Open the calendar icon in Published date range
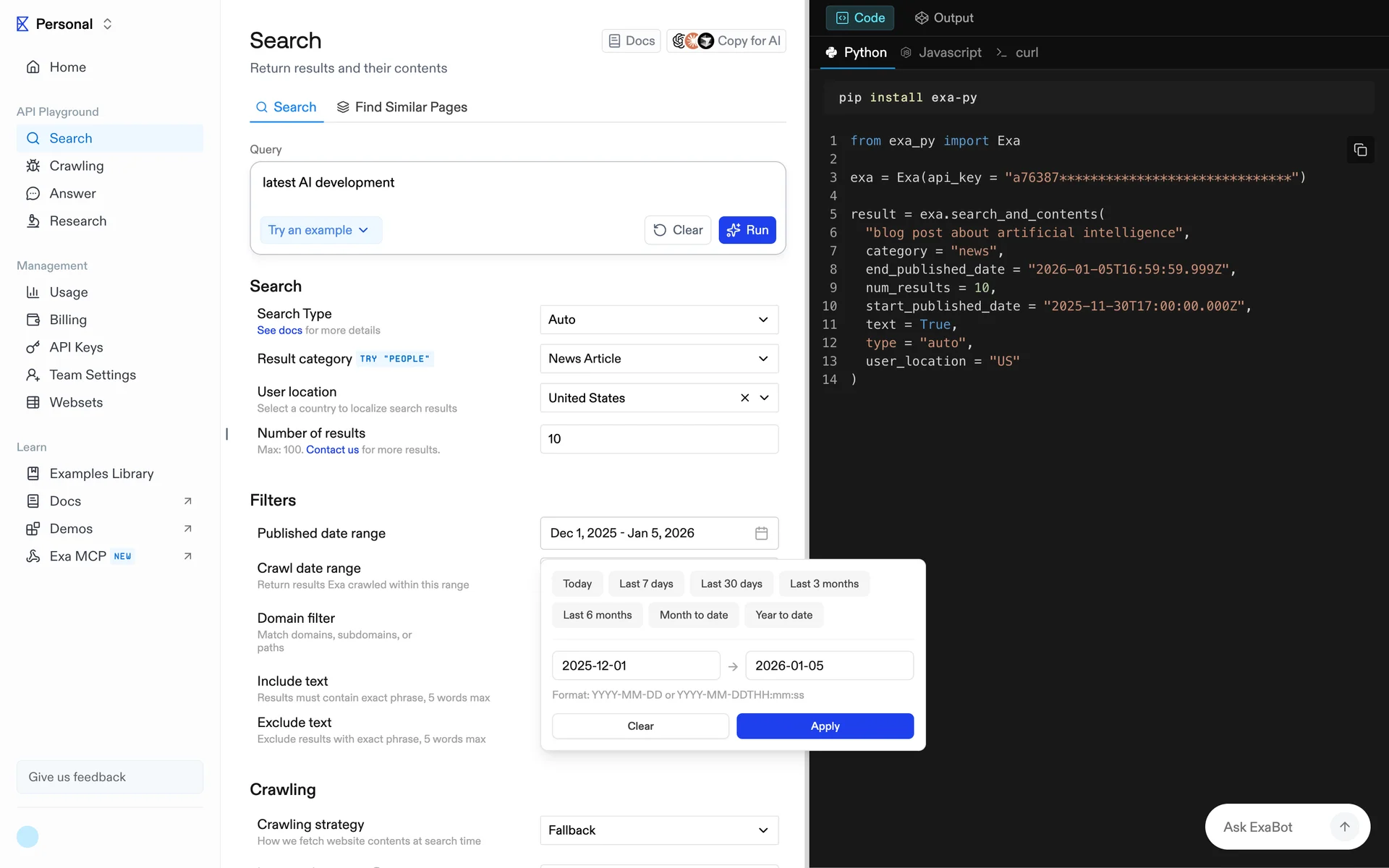1389x868 pixels. coord(761,533)
